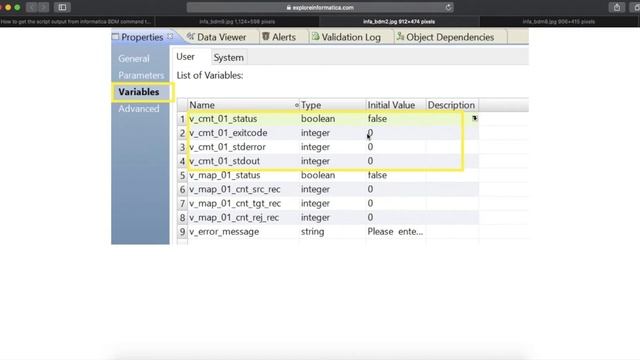
Task: Click the boolean type of v_cmt_01_status
Action: coord(318,119)
